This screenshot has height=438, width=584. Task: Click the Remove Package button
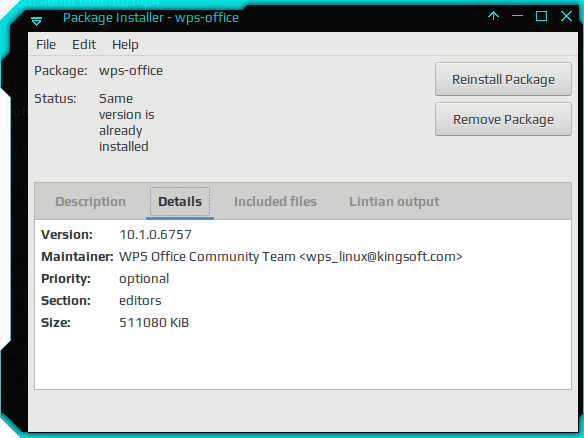[x=503, y=119]
